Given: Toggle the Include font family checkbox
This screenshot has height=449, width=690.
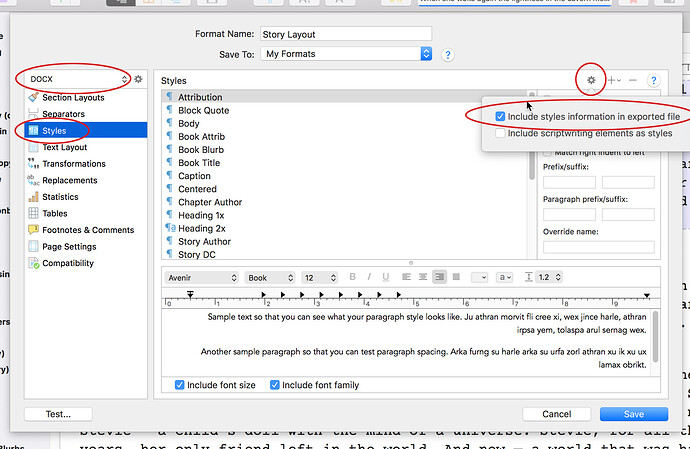Looking at the screenshot, I should point(273,385).
